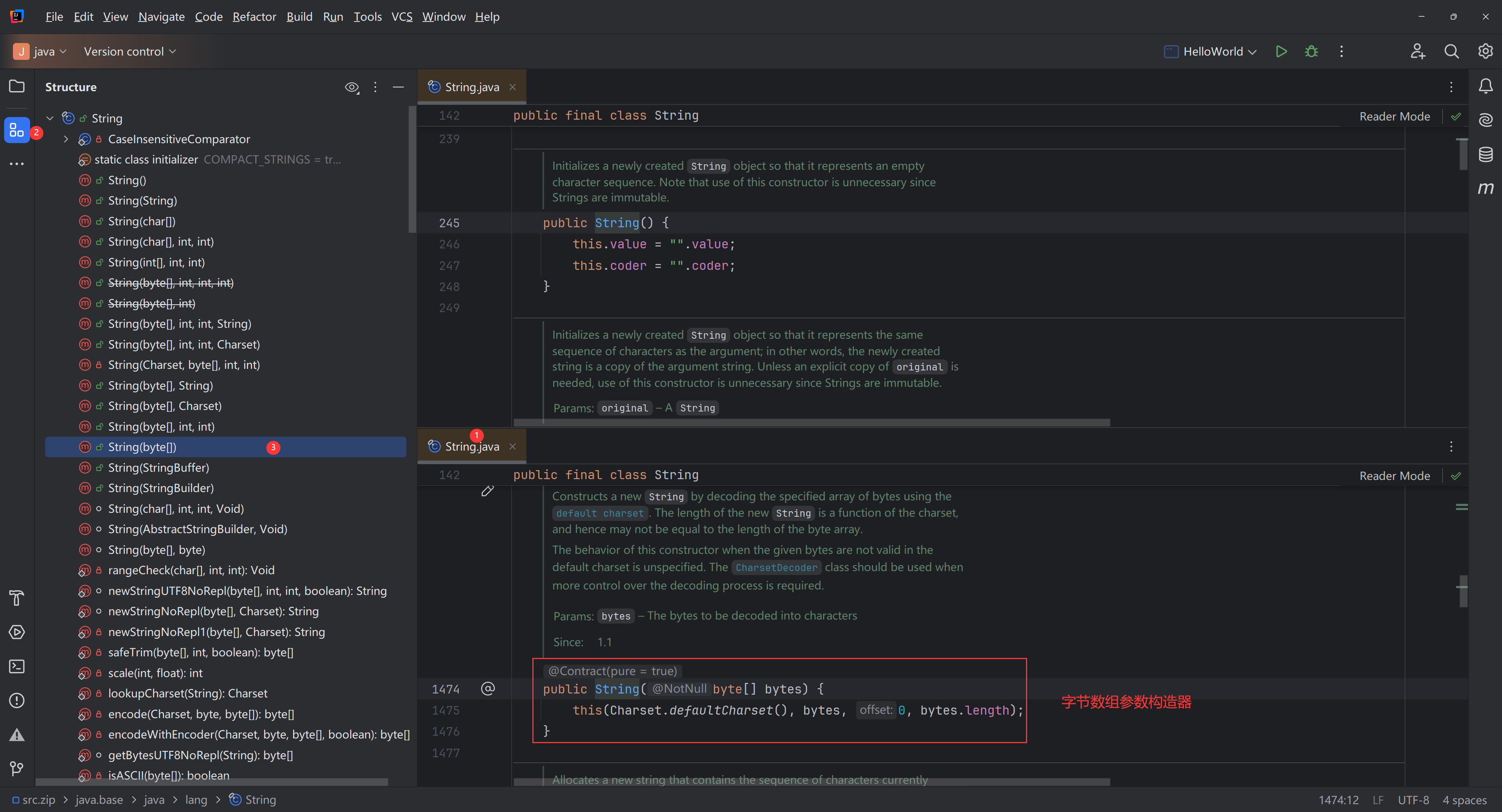This screenshot has height=812, width=1502.
Task: Select the top String.java editor tab
Action: click(x=471, y=87)
